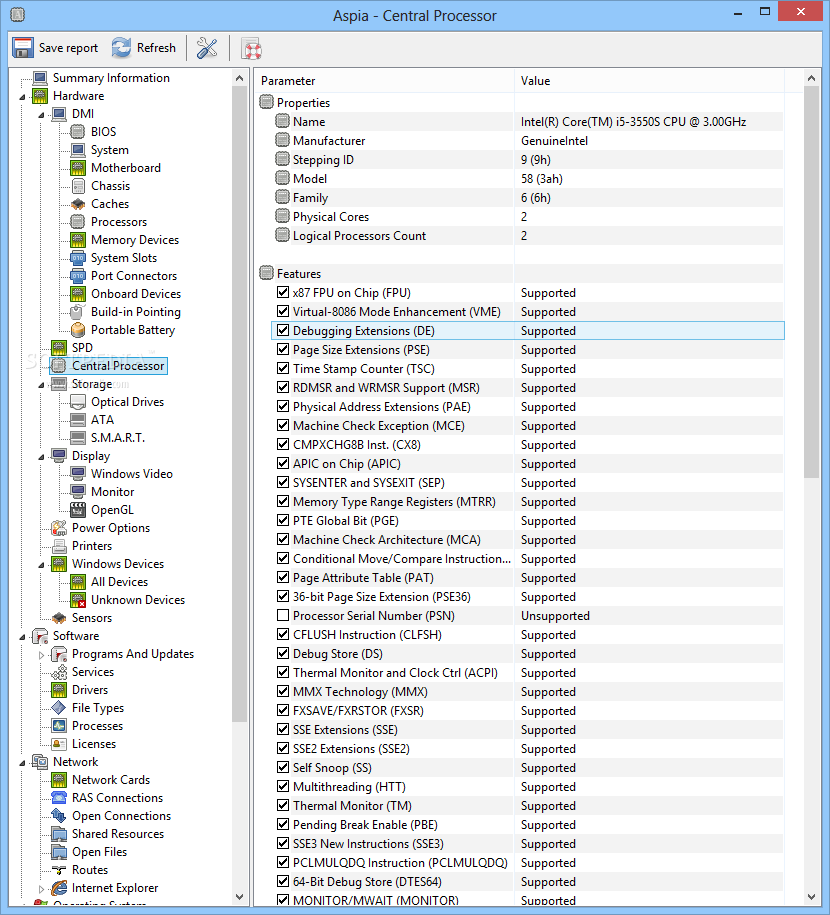
Task: Click the Sensors icon
Action: point(59,618)
